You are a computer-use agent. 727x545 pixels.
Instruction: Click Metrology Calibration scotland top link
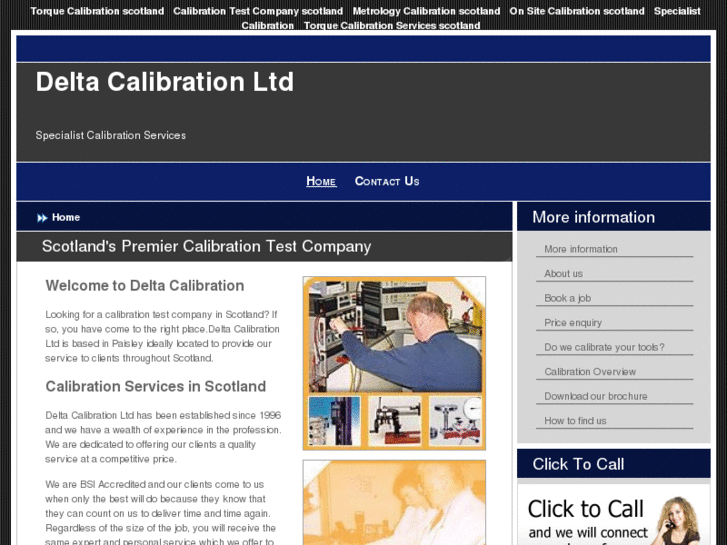click(x=426, y=11)
